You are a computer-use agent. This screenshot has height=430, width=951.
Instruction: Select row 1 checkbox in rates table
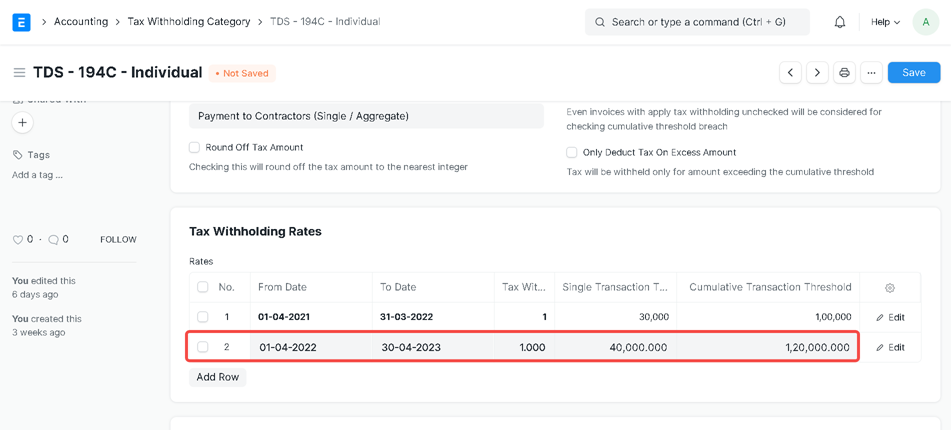pyautogui.click(x=203, y=317)
